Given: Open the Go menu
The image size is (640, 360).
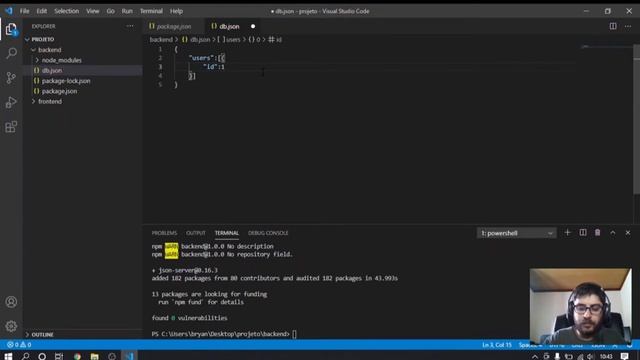Looking at the screenshot, I should [111, 11].
